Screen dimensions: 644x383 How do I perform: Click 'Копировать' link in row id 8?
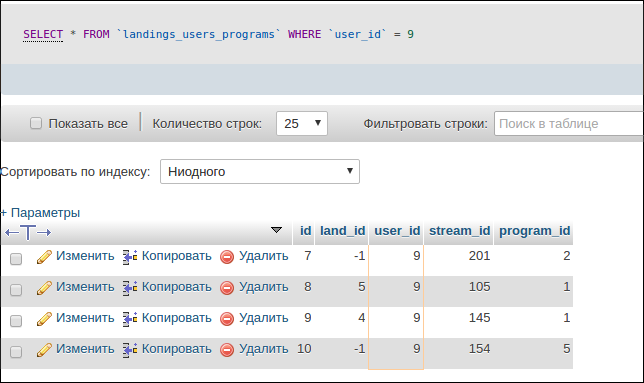[177, 287]
